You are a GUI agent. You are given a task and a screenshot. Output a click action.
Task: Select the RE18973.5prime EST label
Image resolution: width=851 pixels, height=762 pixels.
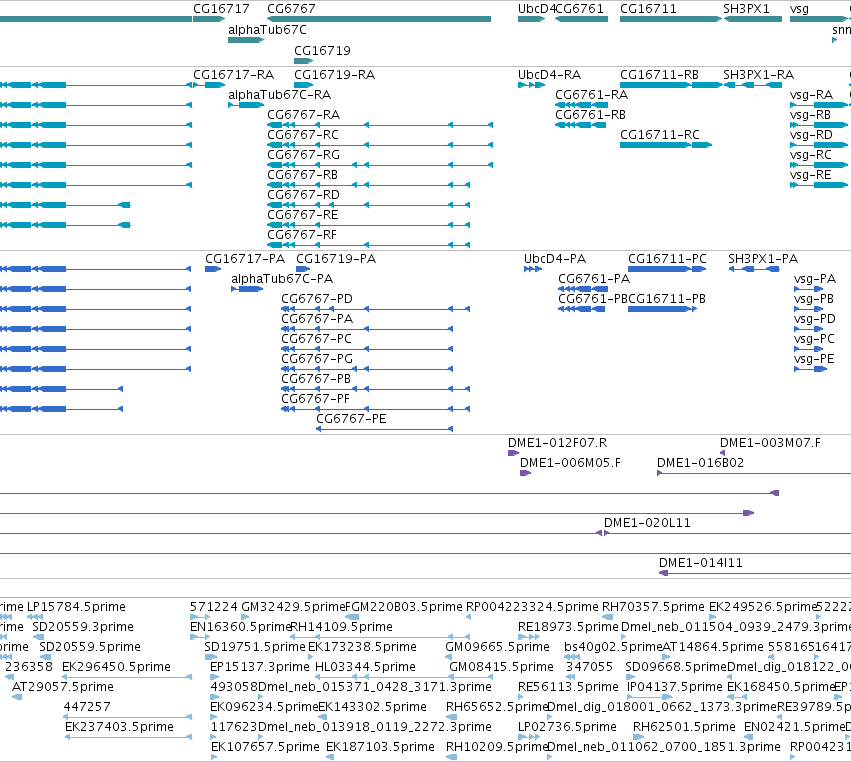pyautogui.click(x=568, y=627)
